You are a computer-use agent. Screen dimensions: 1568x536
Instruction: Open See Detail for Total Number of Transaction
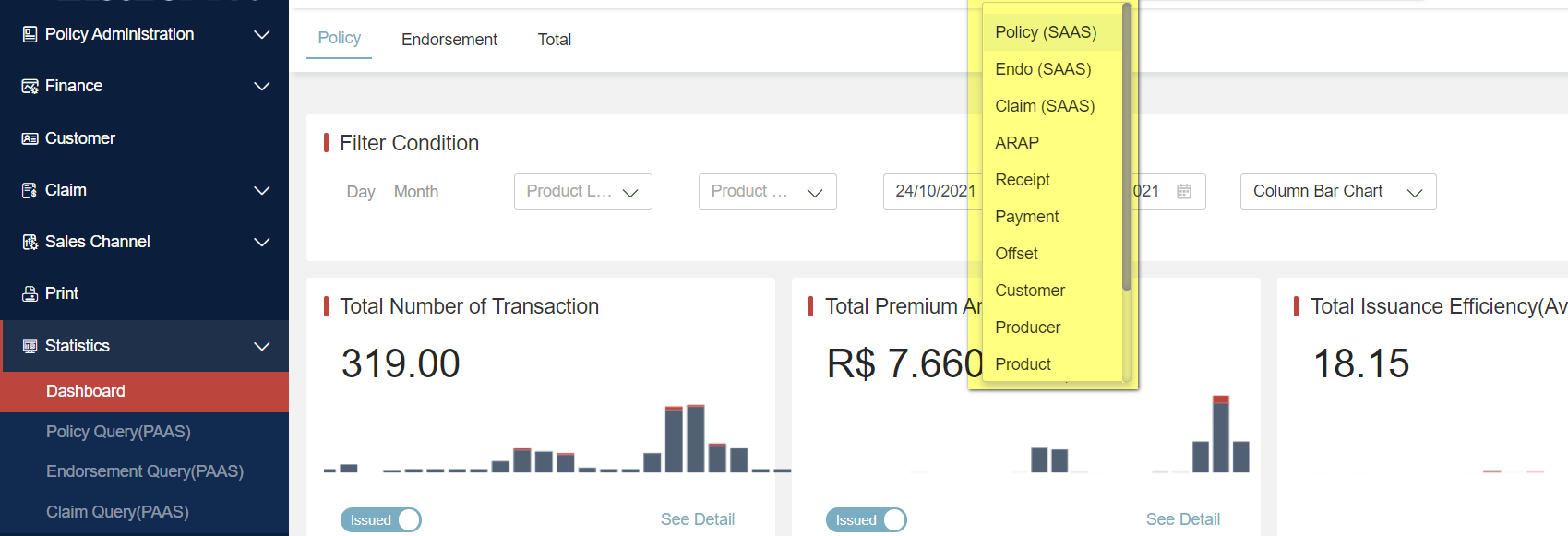click(697, 519)
